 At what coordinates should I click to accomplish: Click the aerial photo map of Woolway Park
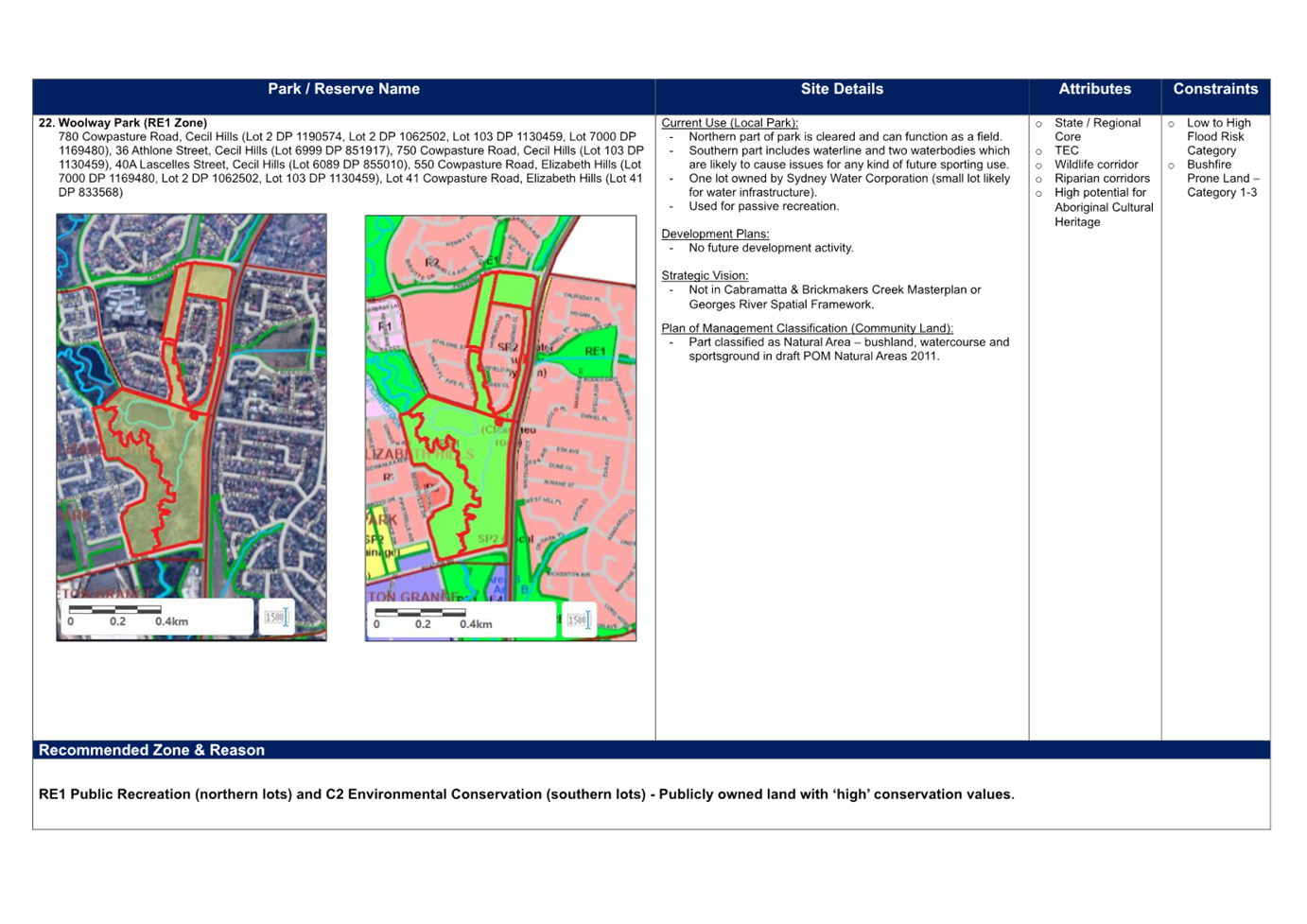[191, 427]
